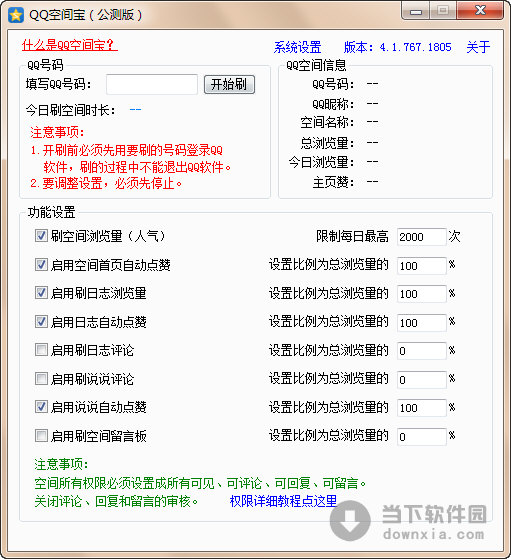Image resolution: width=511 pixels, height=559 pixels.
Task: Click the QQ昵称 label in info panel
Action: point(333,104)
